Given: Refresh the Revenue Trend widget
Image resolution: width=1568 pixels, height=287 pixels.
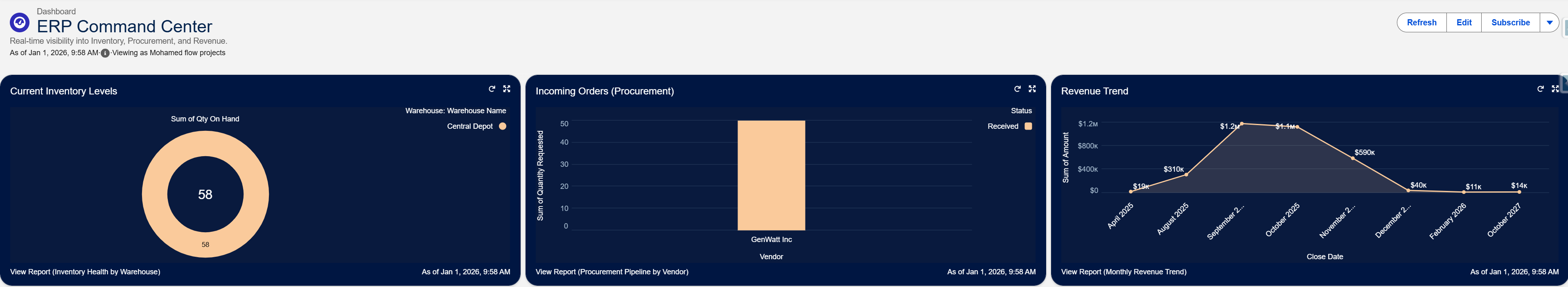Looking at the screenshot, I should click(x=1540, y=89).
